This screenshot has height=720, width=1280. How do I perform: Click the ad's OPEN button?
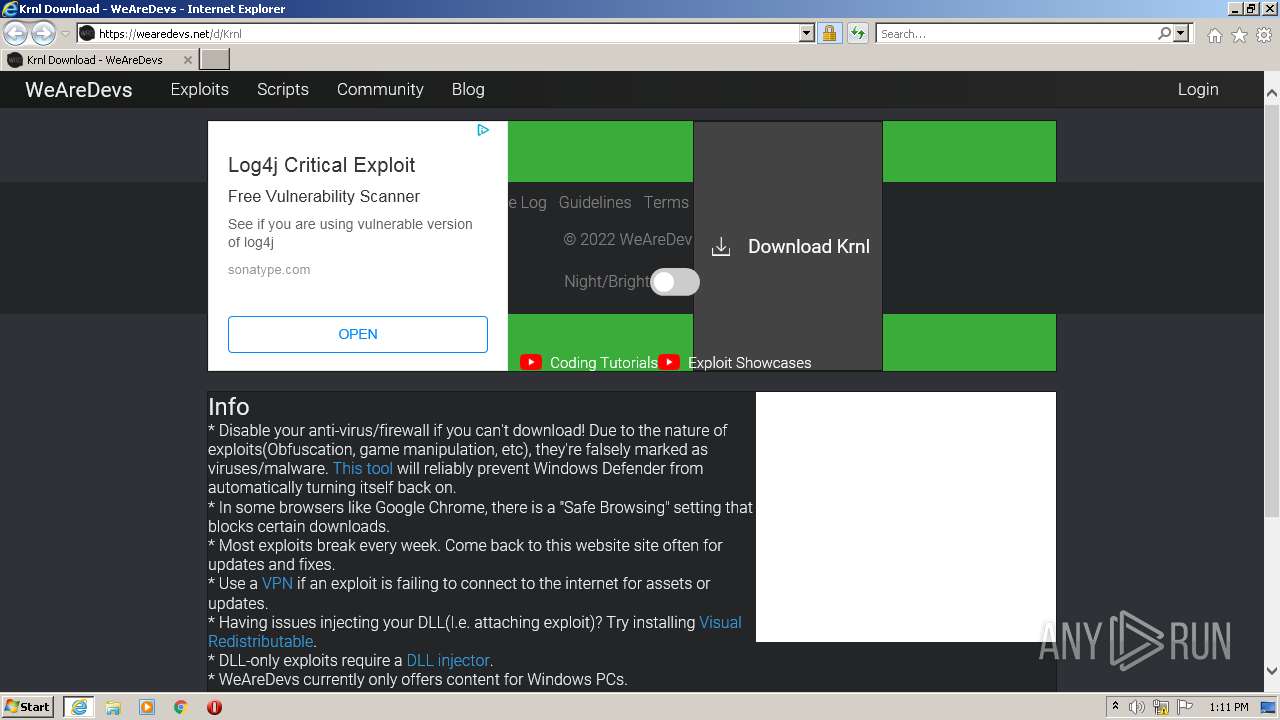(358, 334)
